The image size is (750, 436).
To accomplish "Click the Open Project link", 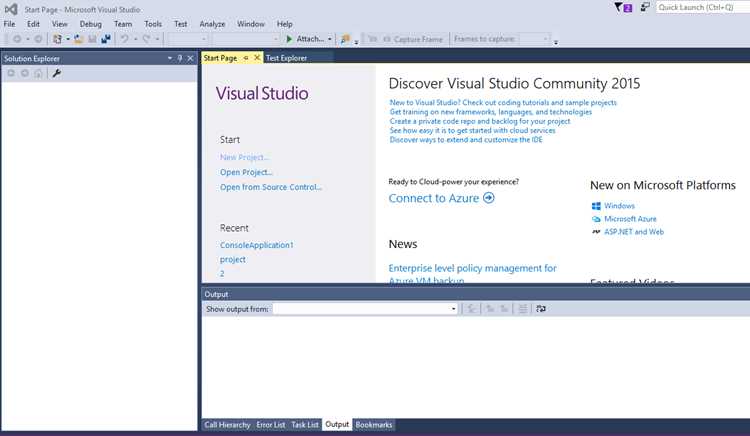I will tap(246, 172).
